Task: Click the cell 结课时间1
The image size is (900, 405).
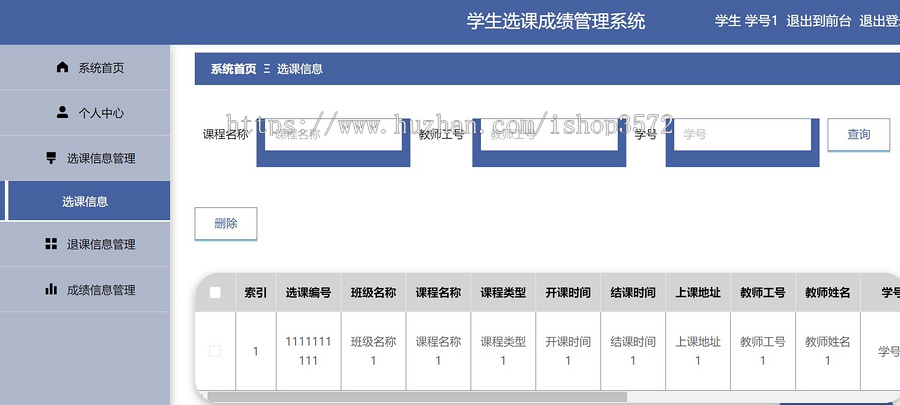Action: [x=633, y=351]
